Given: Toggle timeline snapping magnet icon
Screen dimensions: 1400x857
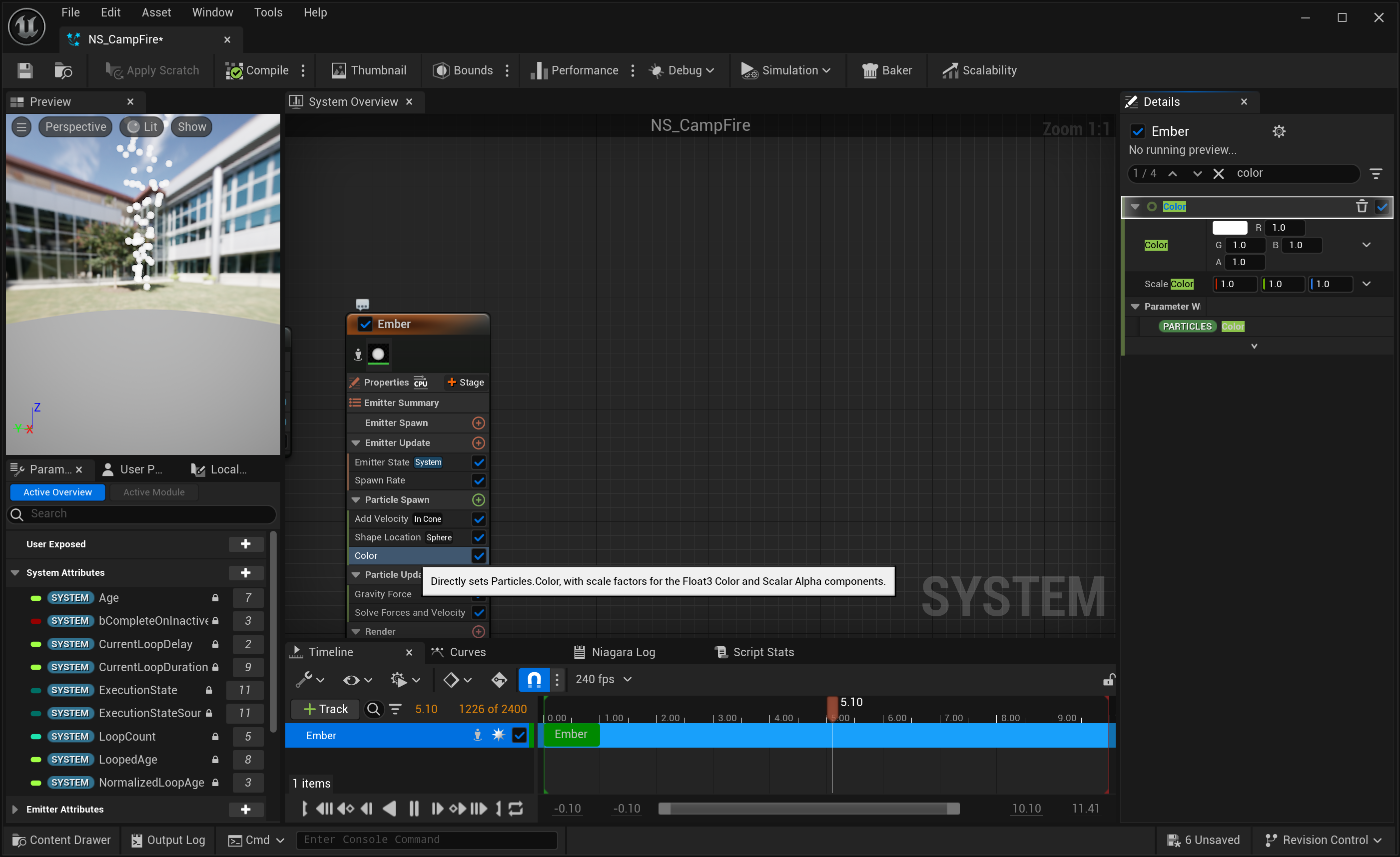Looking at the screenshot, I should 534,679.
